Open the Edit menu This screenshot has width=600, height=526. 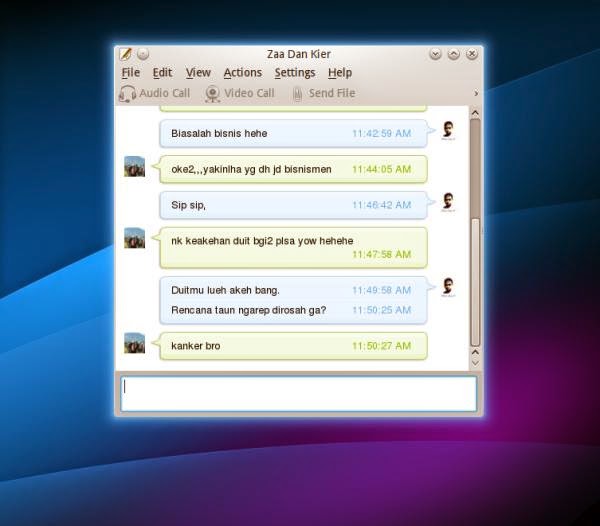(x=162, y=72)
